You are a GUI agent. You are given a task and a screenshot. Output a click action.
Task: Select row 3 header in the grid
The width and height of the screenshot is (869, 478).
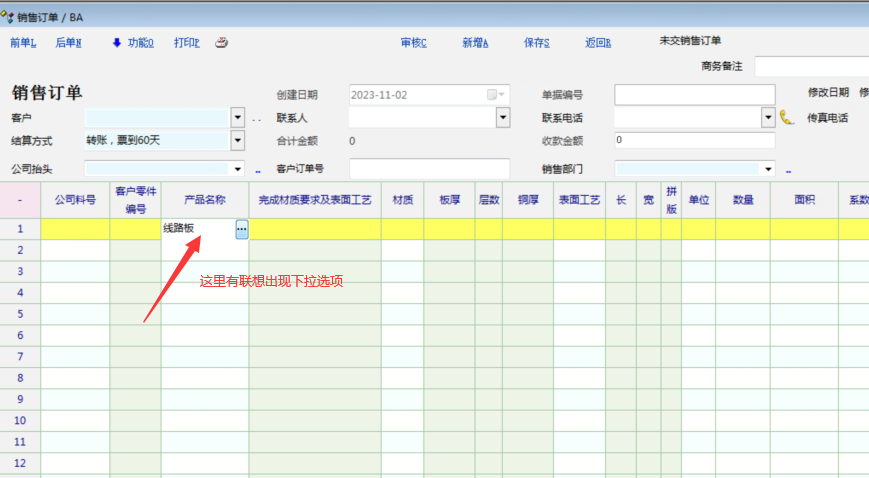(20, 271)
